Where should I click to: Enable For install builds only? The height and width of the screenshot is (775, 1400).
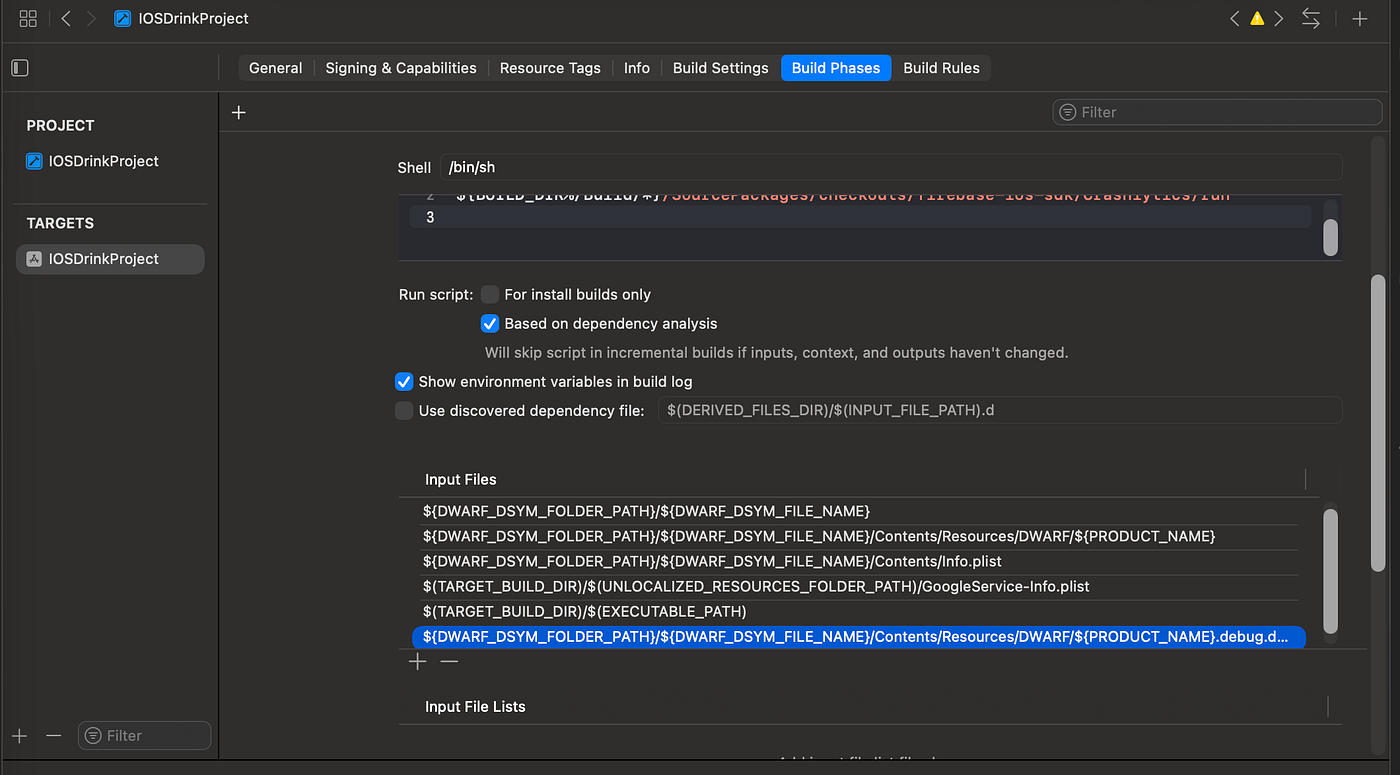coord(490,294)
